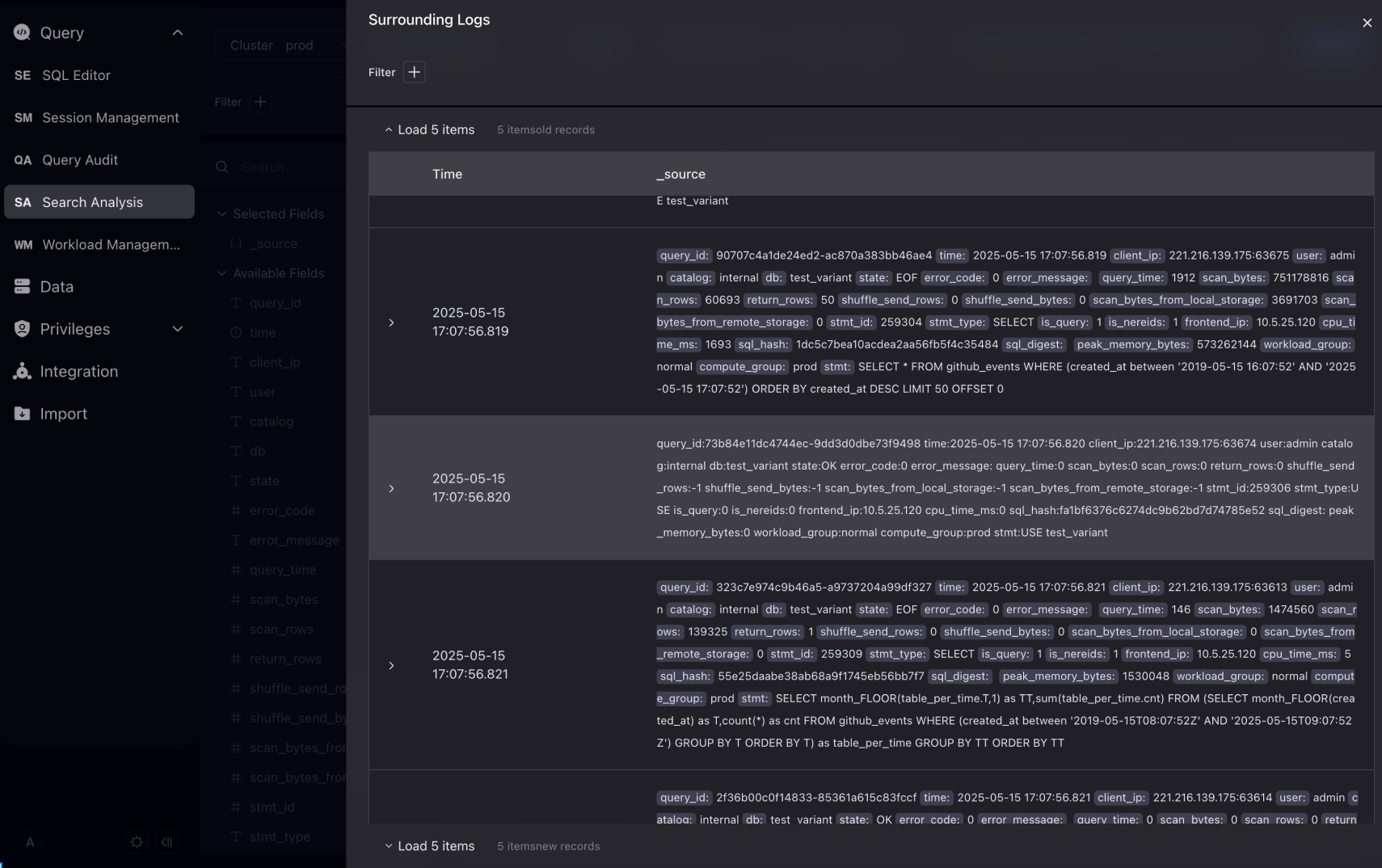Select Query Audit menu item
Viewport: 1382px width, 868px height.
[x=80, y=160]
